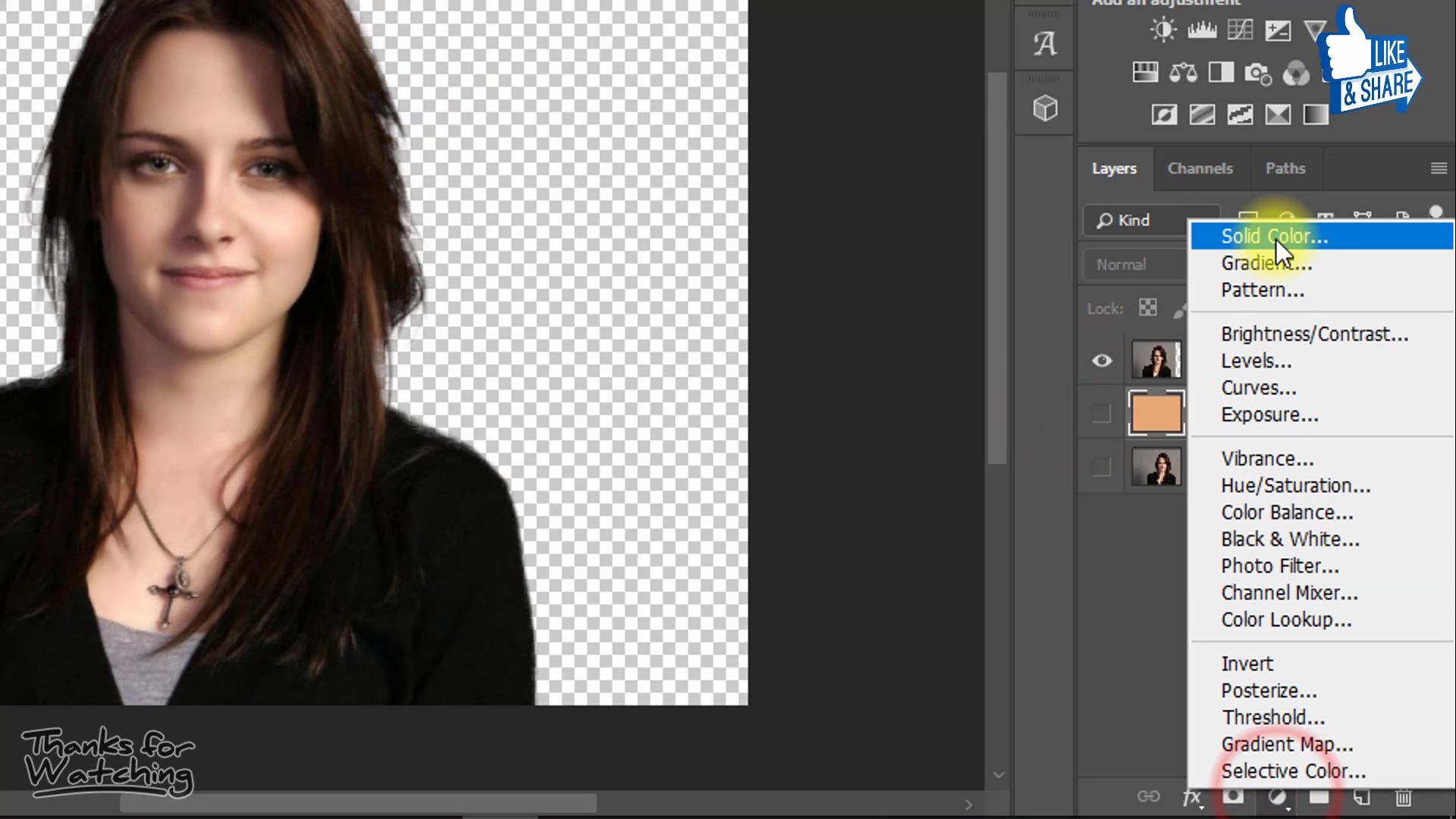Open the Layers panel menu

click(1439, 168)
